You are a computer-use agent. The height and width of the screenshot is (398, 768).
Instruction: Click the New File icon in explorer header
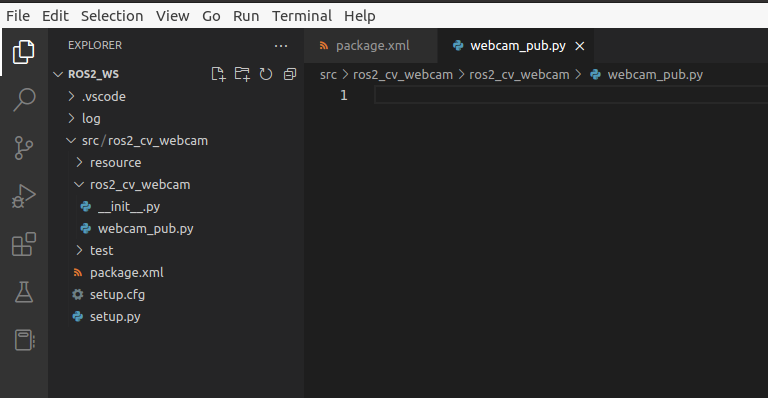218,74
